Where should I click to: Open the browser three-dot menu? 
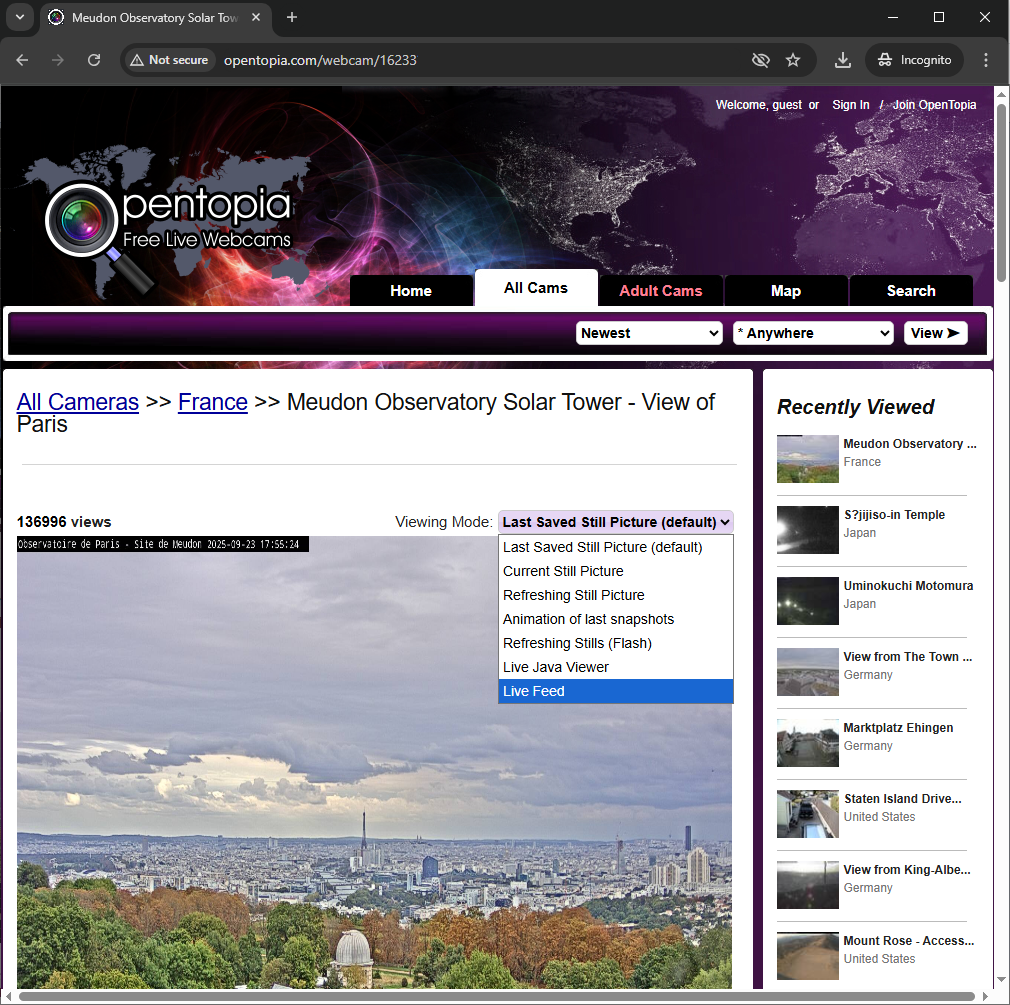coord(986,60)
